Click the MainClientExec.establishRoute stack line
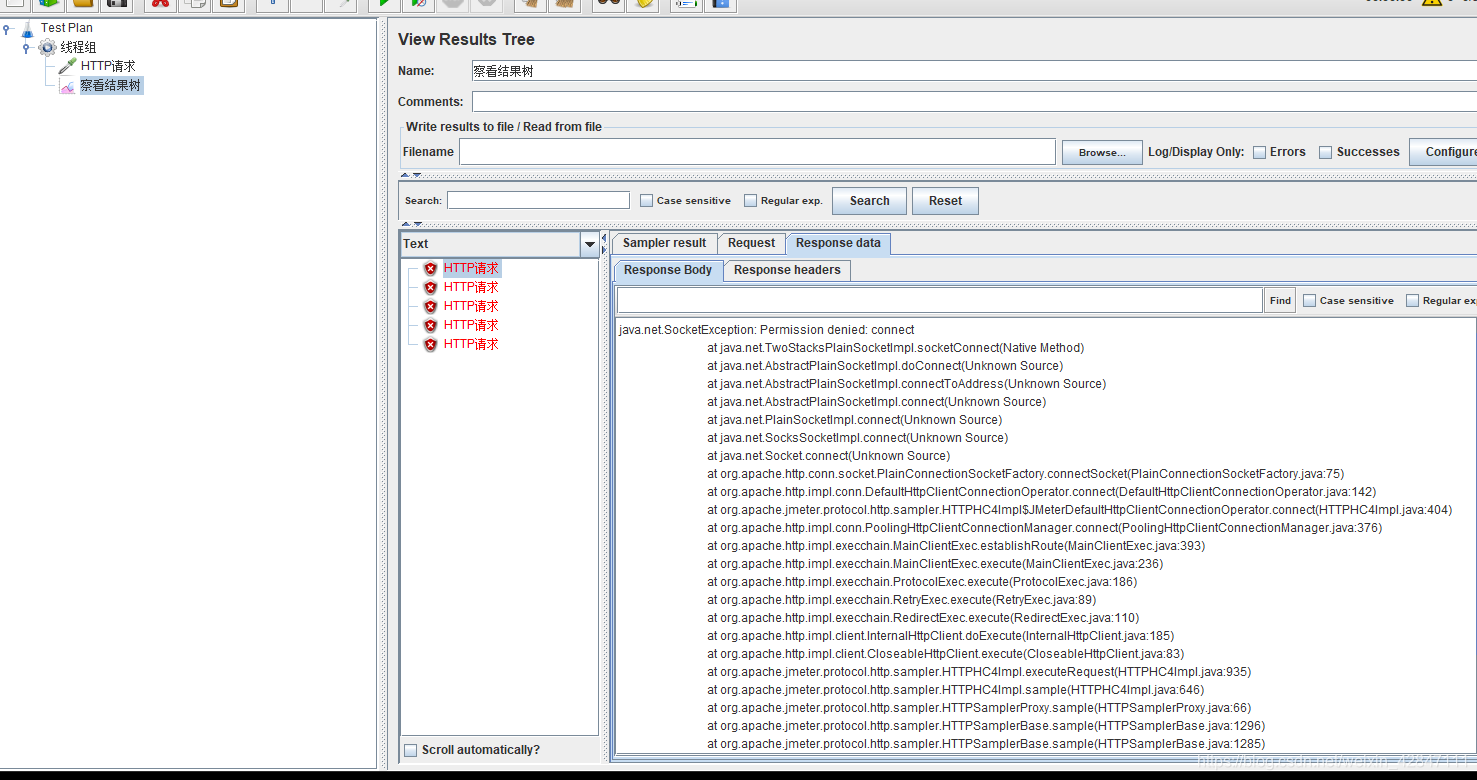This screenshot has width=1477, height=780. click(x=956, y=546)
